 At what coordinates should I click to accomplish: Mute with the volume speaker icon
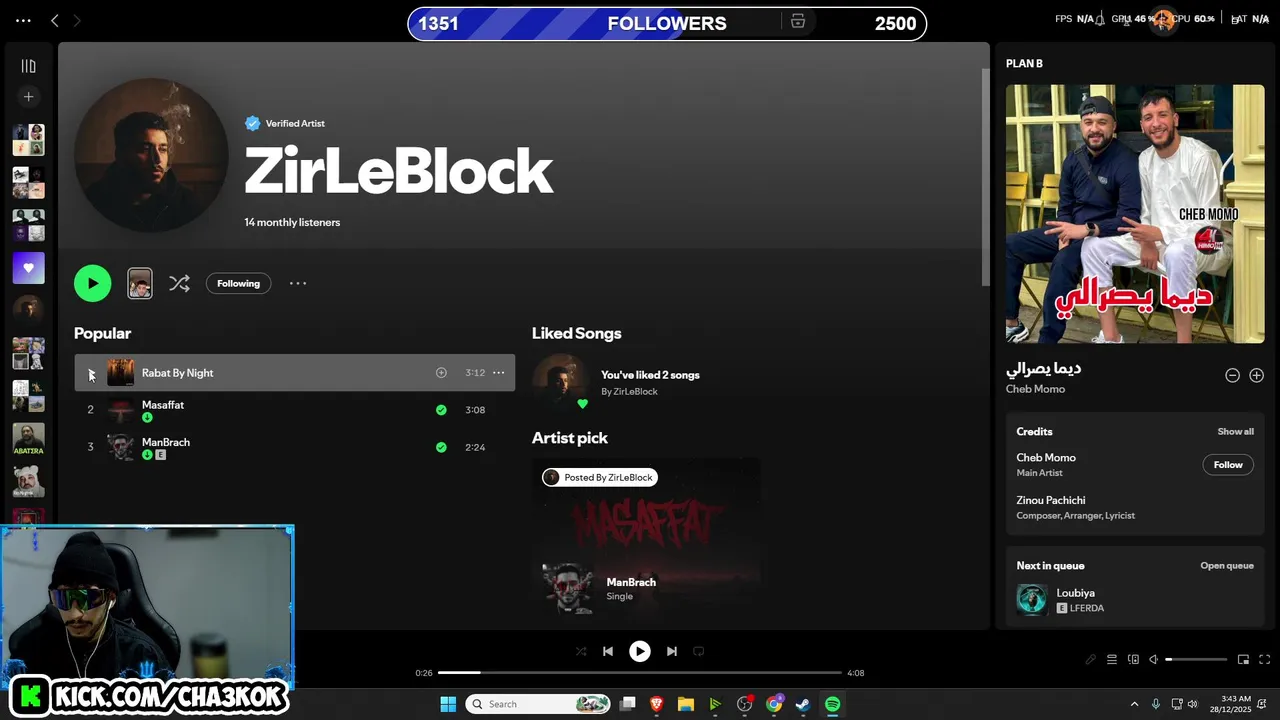click(x=1153, y=659)
